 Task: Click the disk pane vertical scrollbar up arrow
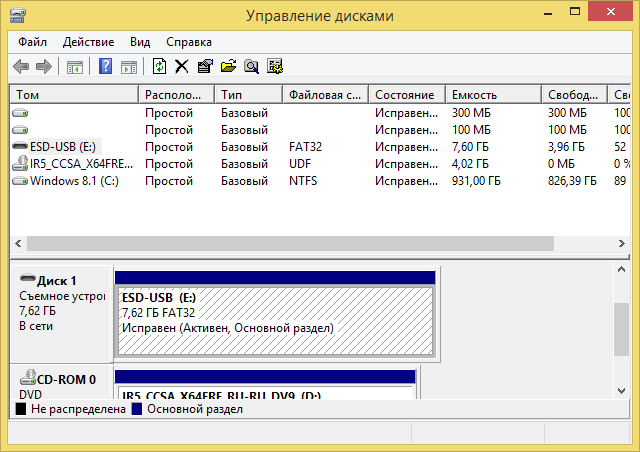[x=621, y=269]
